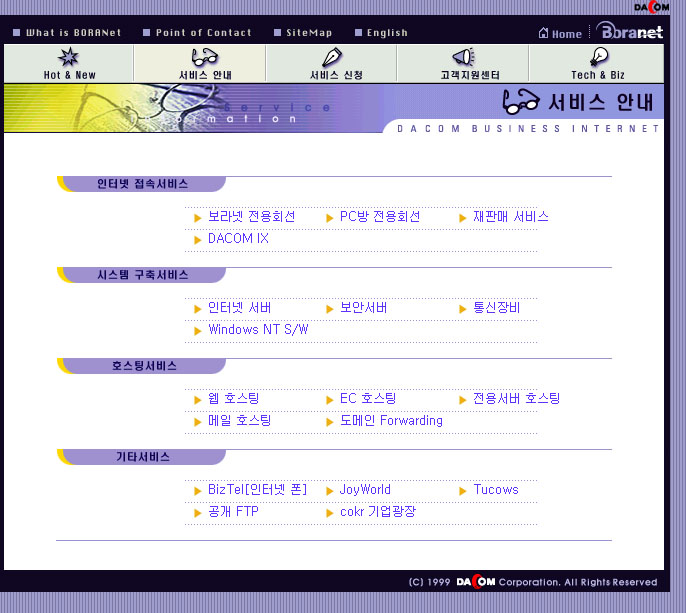Viewport: 686px width, 613px height.
Task: Open the What is BORANet menu item
Action: [x=73, y=33]
